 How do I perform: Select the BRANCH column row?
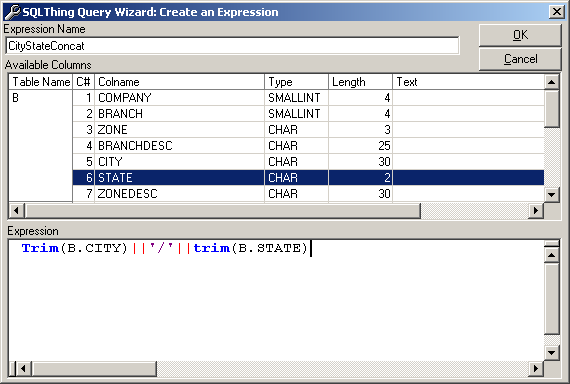point(308,113)
